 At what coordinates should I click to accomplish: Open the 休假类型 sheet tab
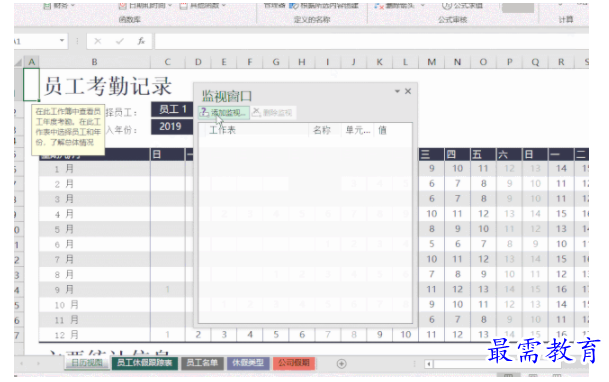click(x=248, y=363)
